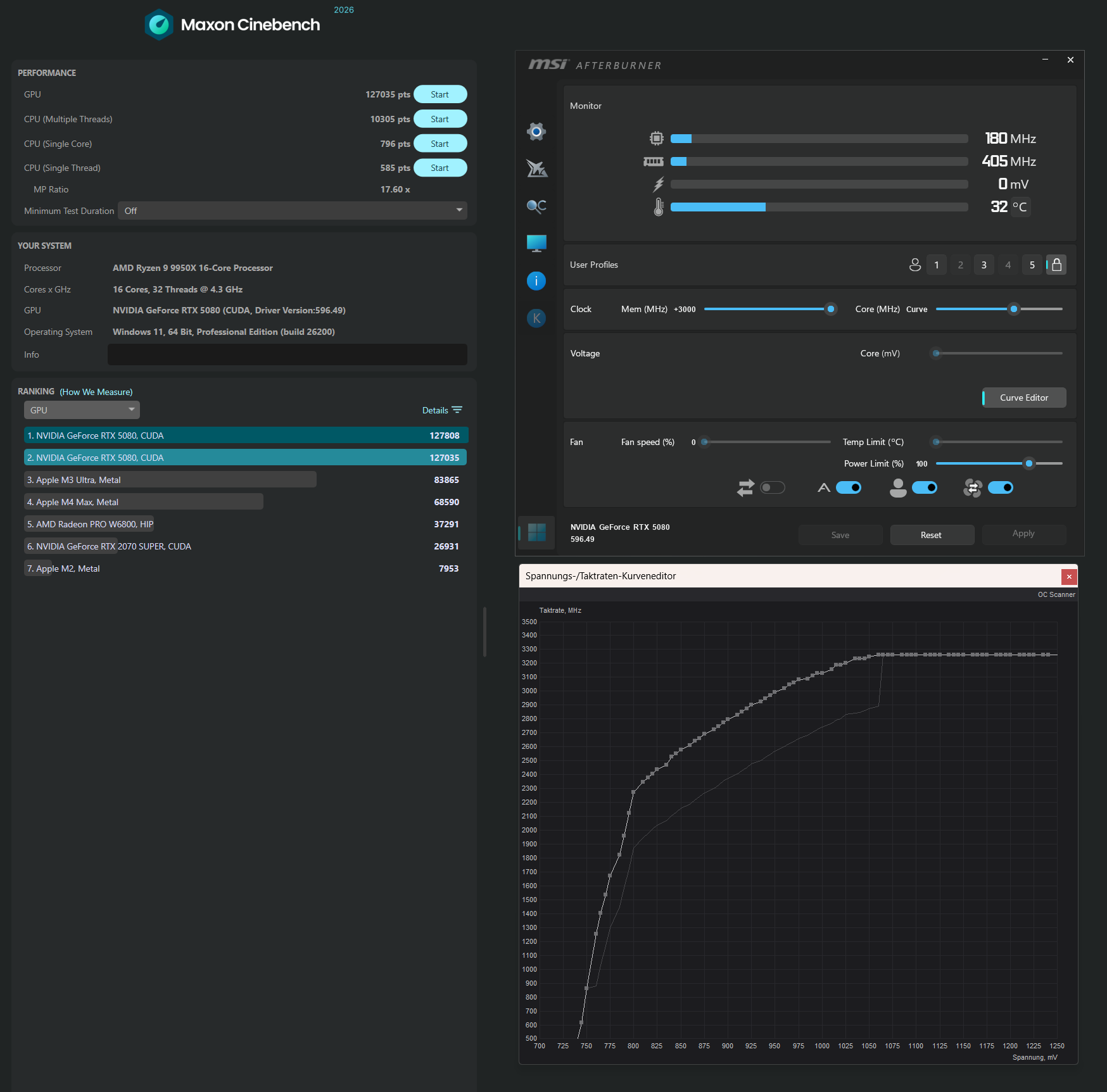This screenshot has width=1107, height=1092.
Task: Click the GPU chip icon in Monitor
Action: (657, 138)
